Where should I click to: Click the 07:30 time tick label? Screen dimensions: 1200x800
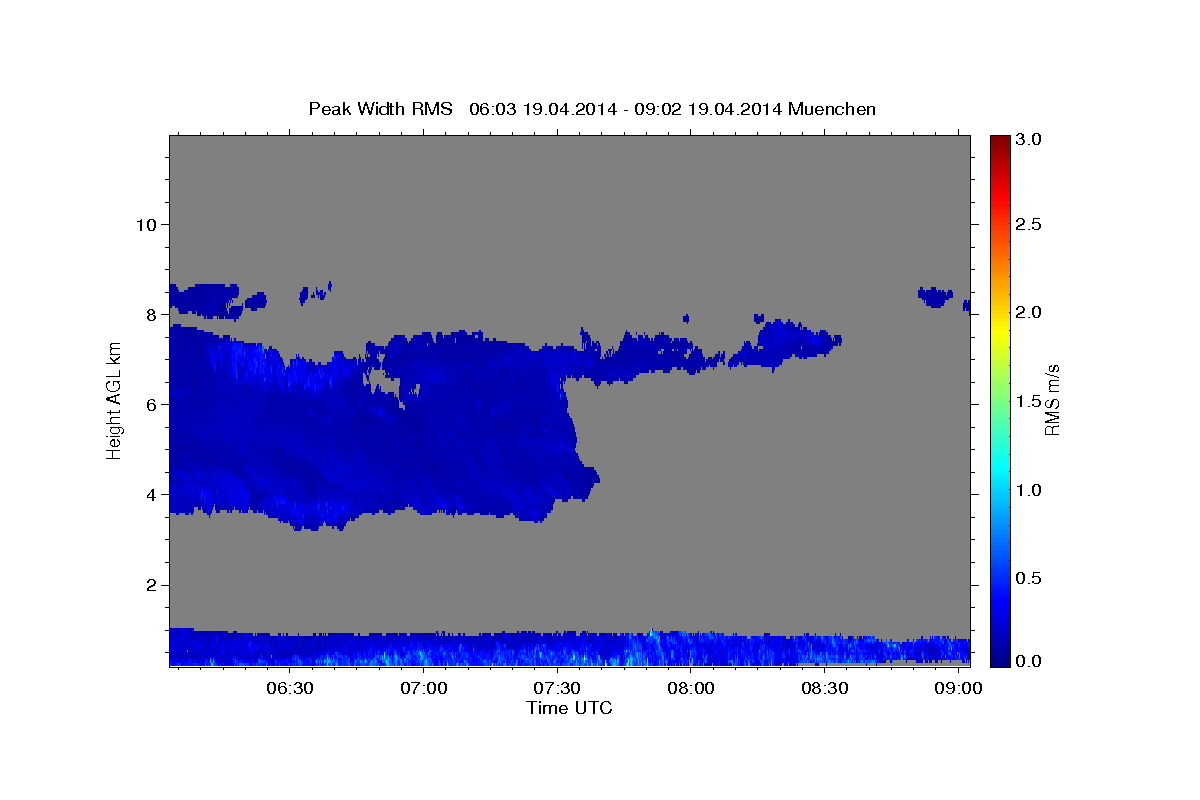[557, 689]
